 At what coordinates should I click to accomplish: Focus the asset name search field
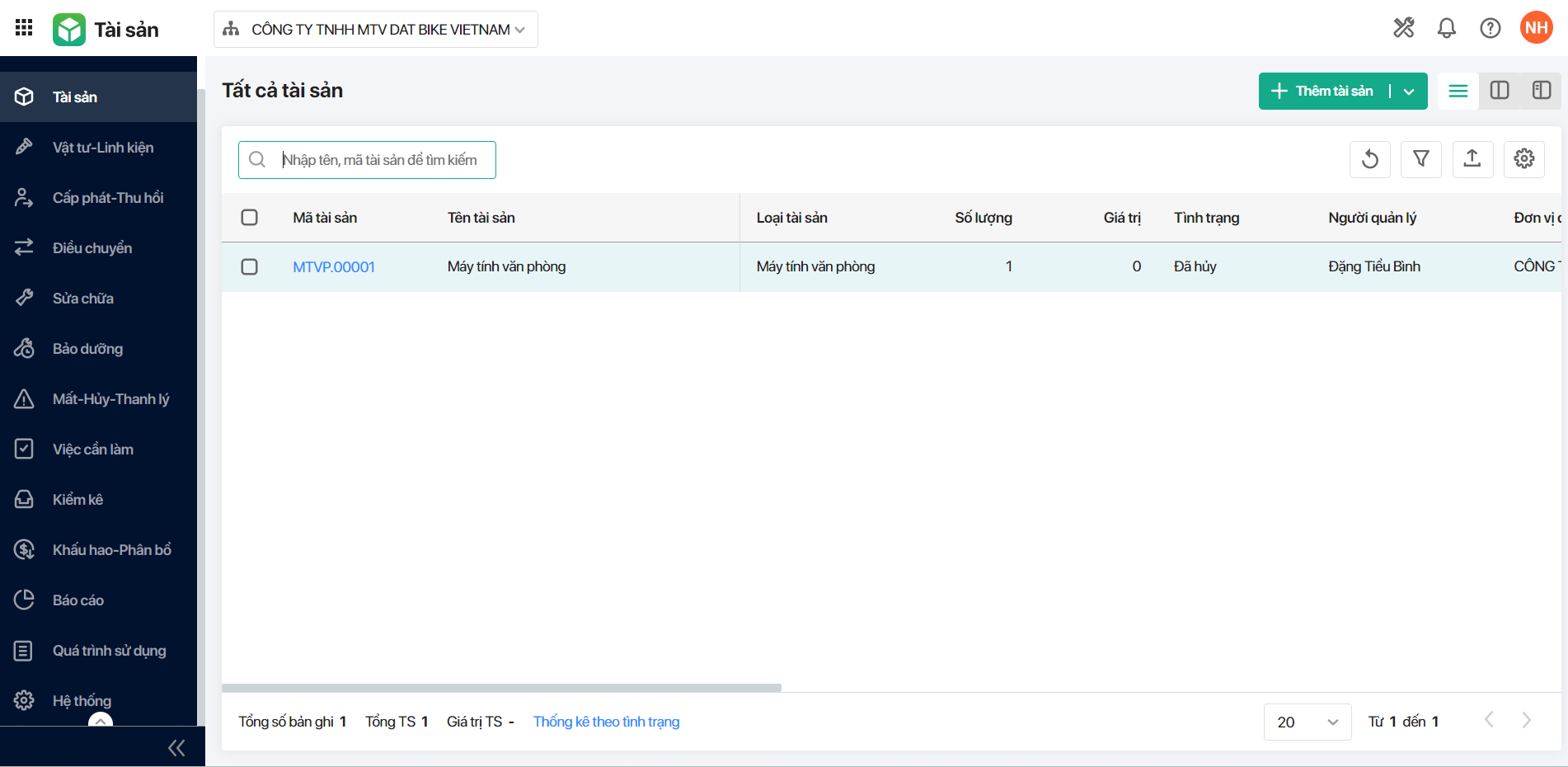pyautogui.click(x=379, y=160)
